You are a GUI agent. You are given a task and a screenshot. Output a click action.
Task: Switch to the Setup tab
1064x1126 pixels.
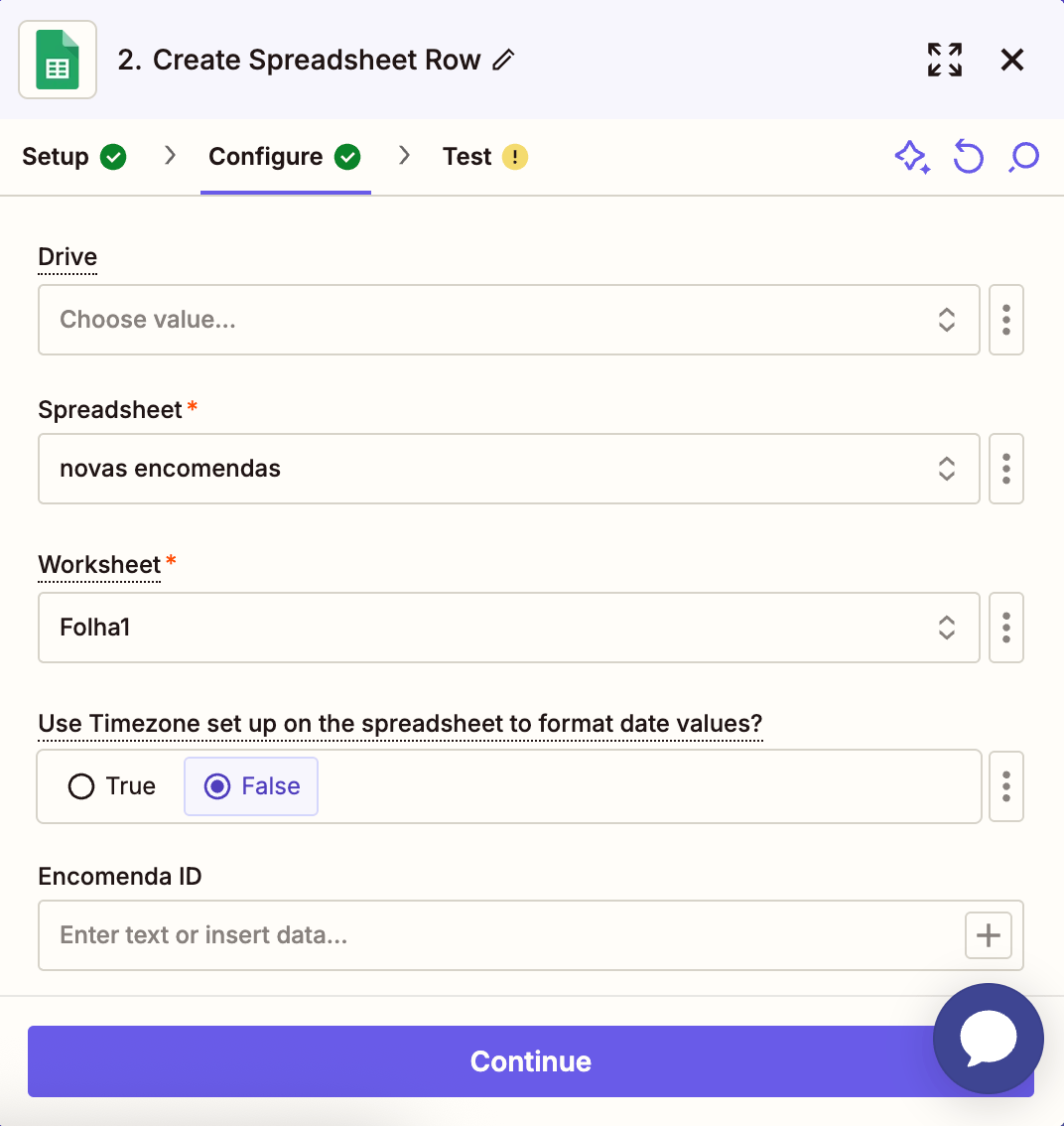pyautogui.click(x=73, y=157)
